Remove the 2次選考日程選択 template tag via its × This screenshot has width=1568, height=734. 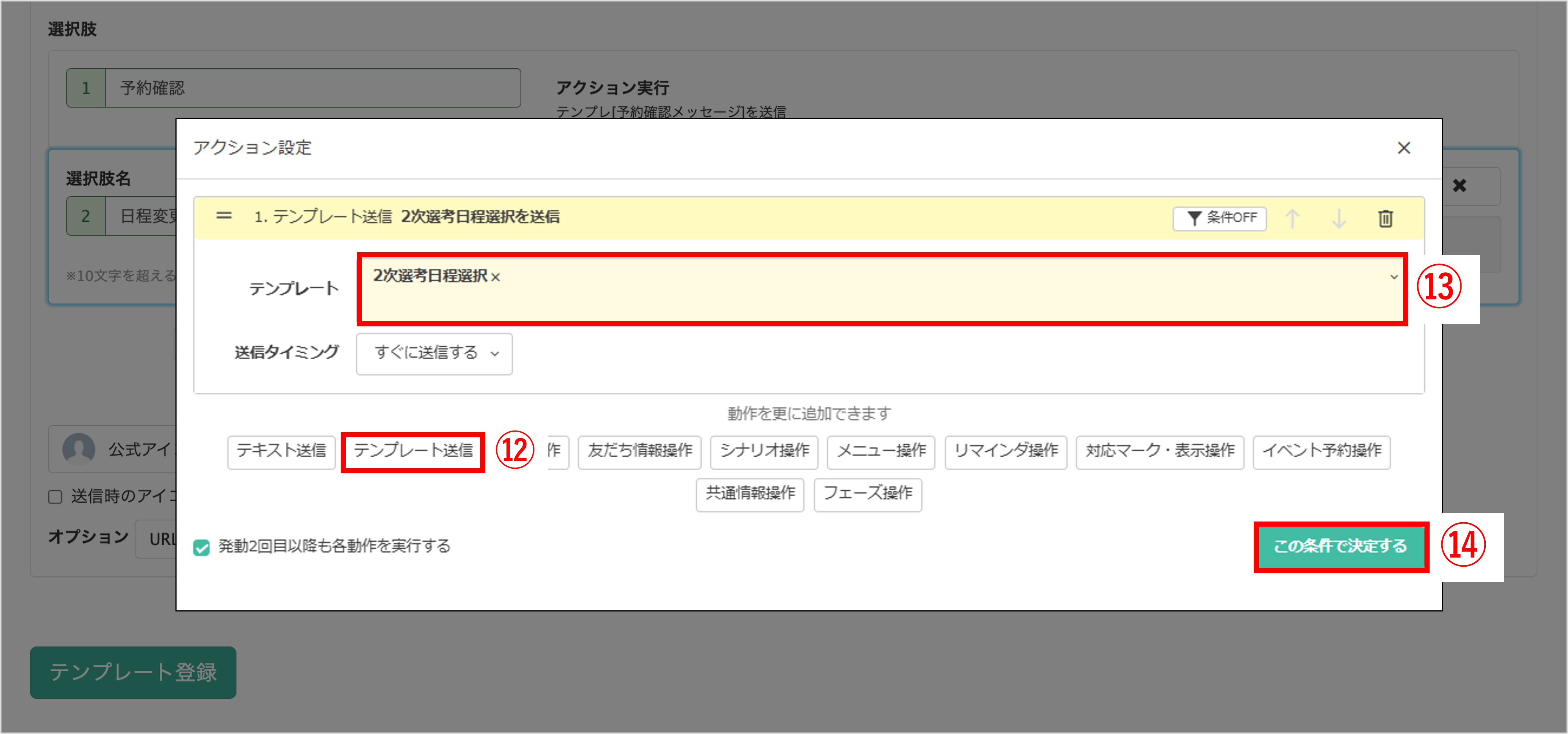tap(496, 277)
